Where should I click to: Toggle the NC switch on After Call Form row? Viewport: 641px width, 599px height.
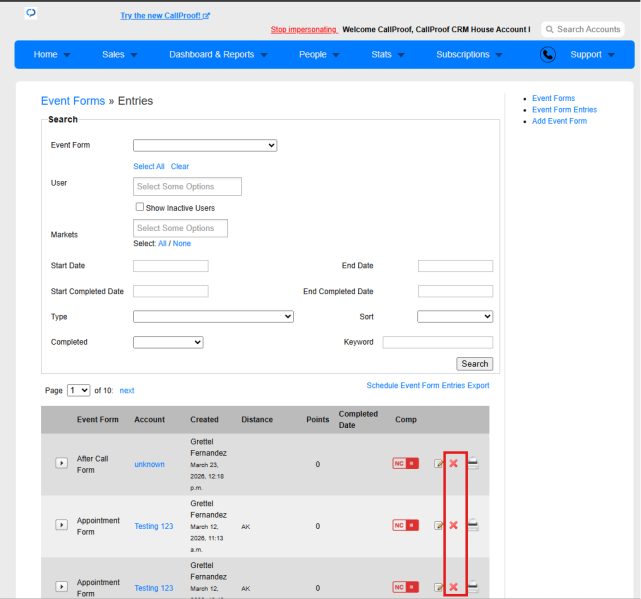click(406, 463)
